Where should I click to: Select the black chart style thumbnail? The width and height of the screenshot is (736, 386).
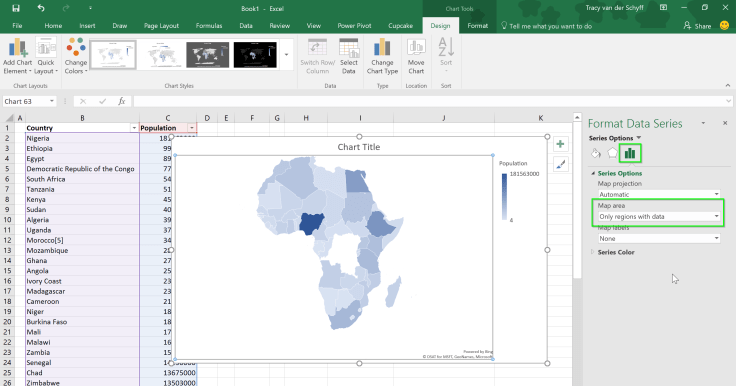pos(255,54)
